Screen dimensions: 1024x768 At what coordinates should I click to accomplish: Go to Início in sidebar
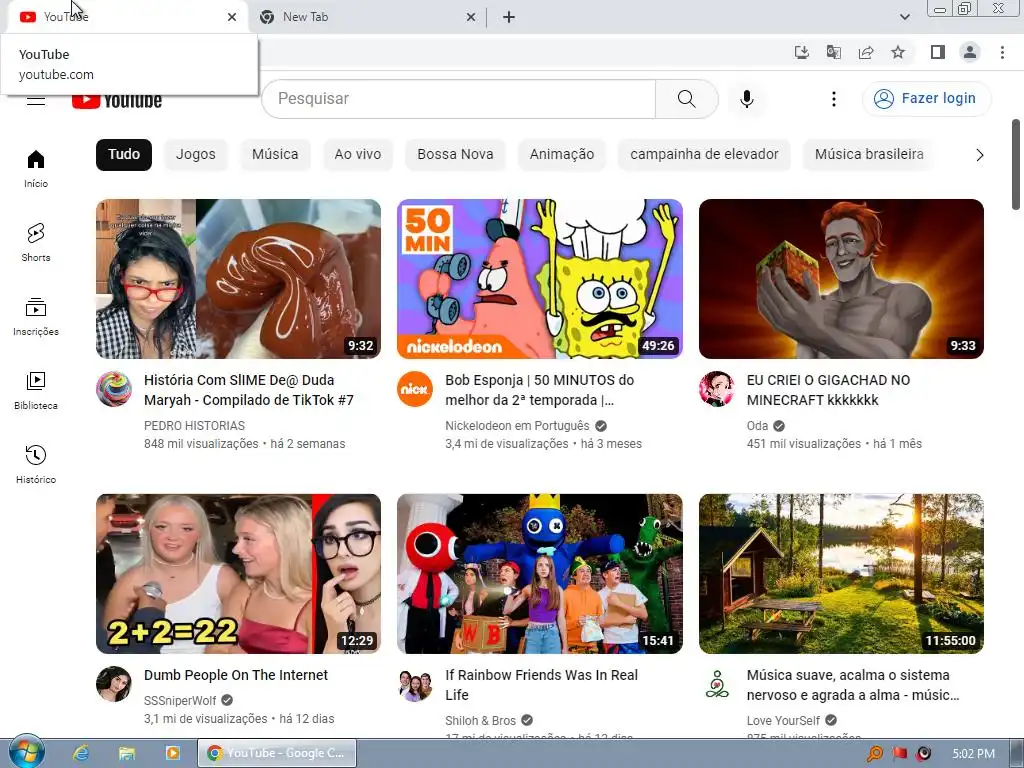pos(36,168)
